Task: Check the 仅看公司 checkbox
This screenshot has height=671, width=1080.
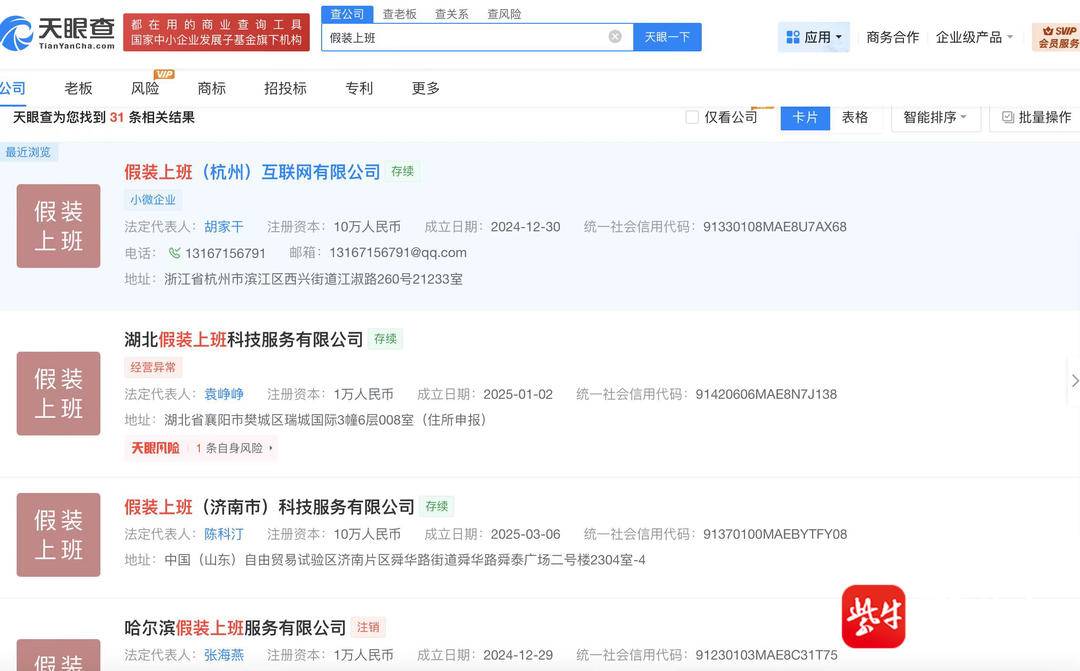Action: tap(692, 117)
